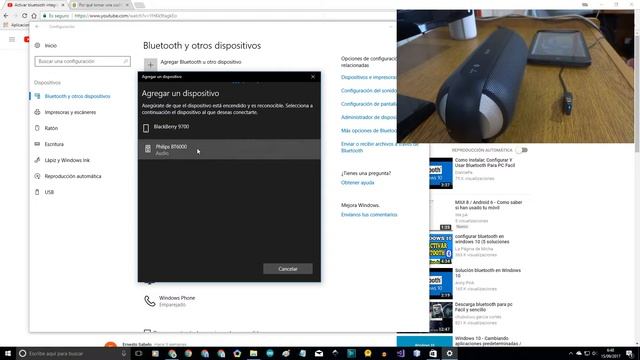This screenshot has width=640, height=360.
Task: Toggle Reproducción automática switch on YouTube
Action: (x=522, y=150)
